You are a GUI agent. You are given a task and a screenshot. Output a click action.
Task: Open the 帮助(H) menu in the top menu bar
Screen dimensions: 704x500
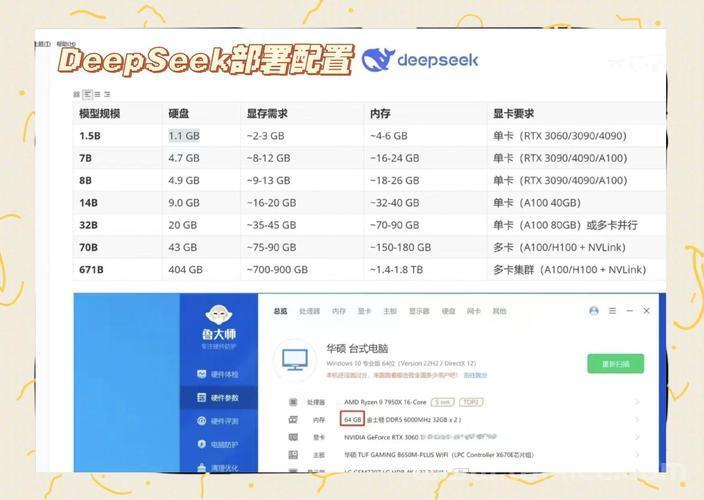pyautogui.click(x=66, y=44)
